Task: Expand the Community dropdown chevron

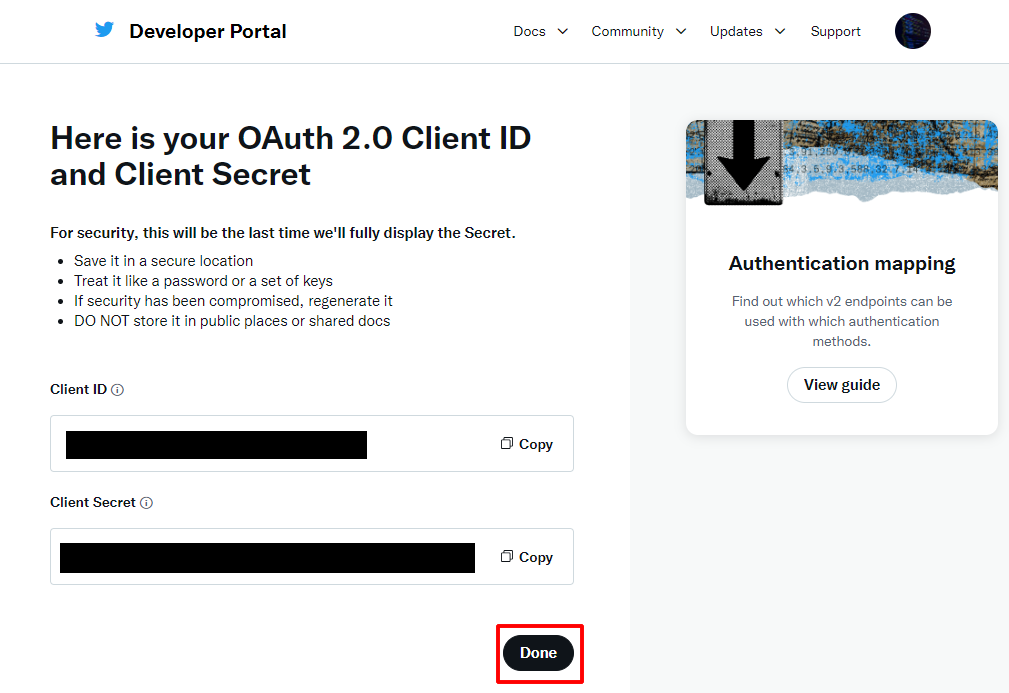Action: [681, 32]
